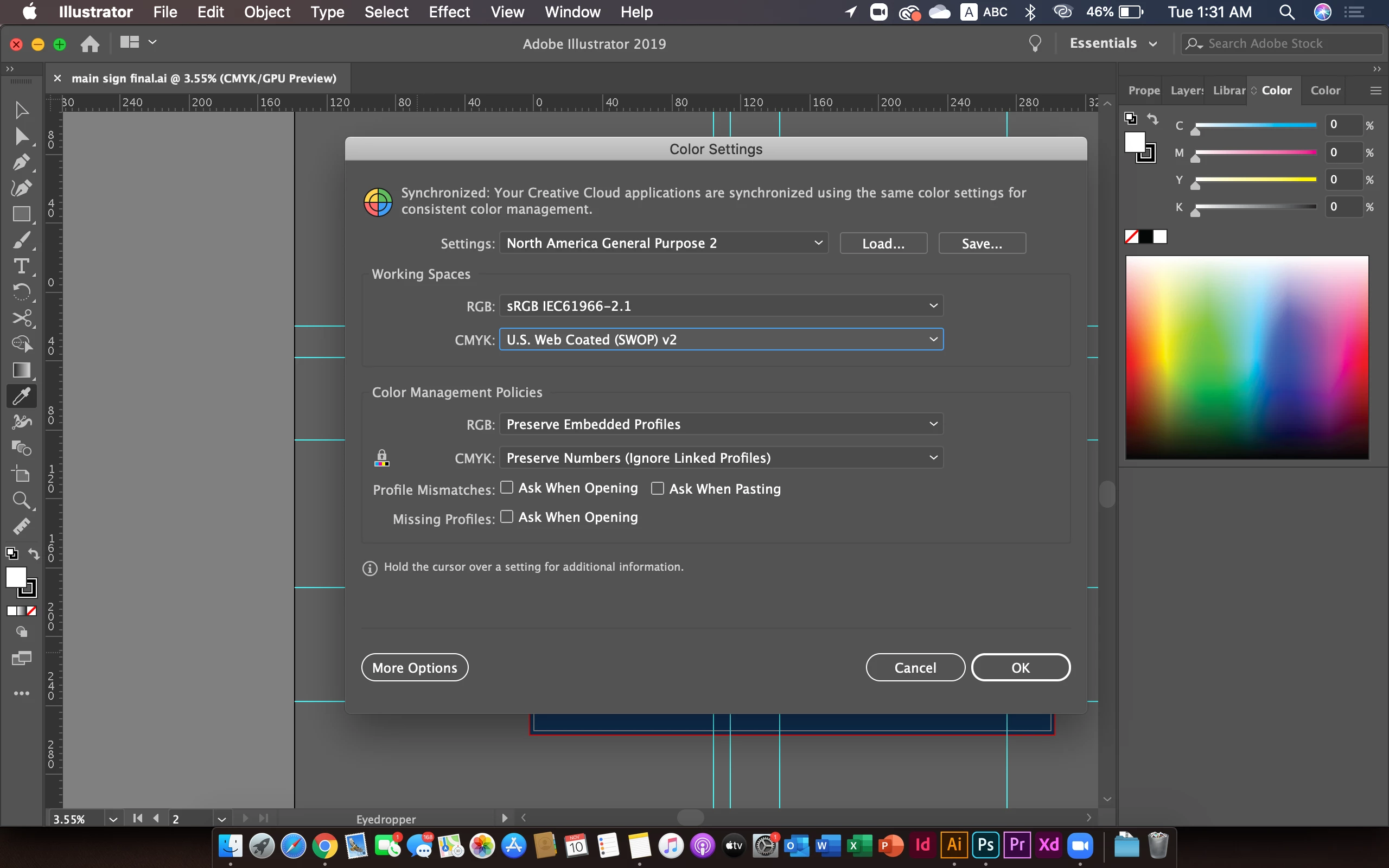Select the Paintbrush tool

pyautogui.click(x=21, y=240)
